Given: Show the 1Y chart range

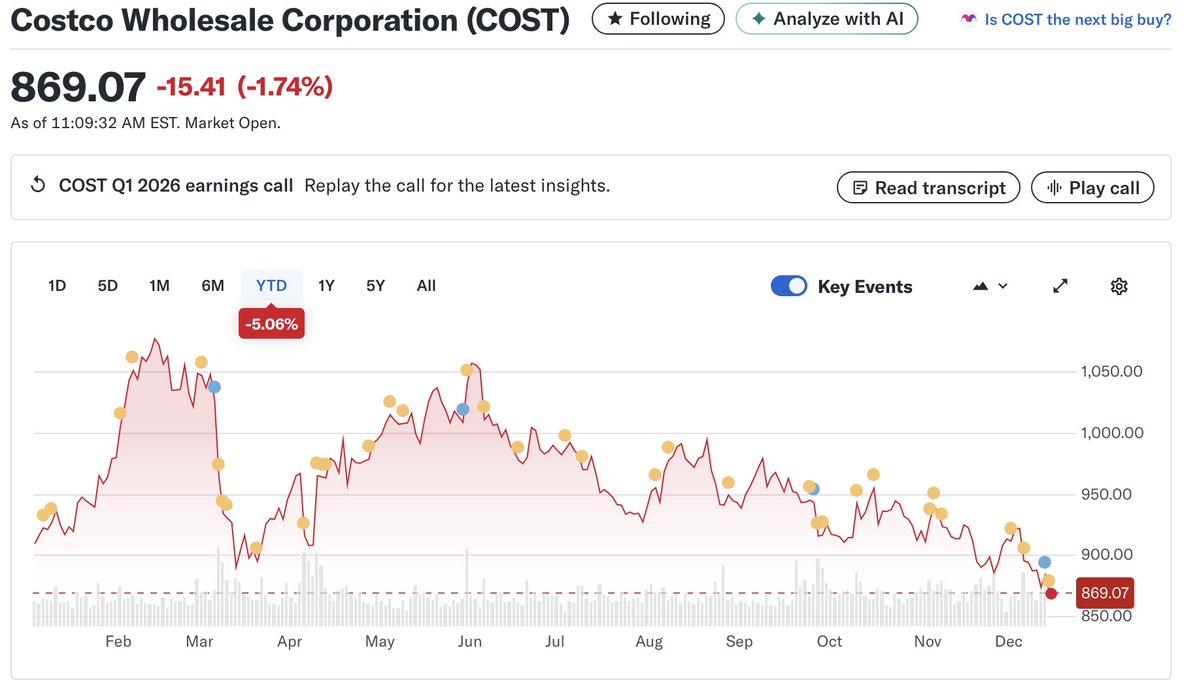Looking at the screenshot, I should click(327, 286).
